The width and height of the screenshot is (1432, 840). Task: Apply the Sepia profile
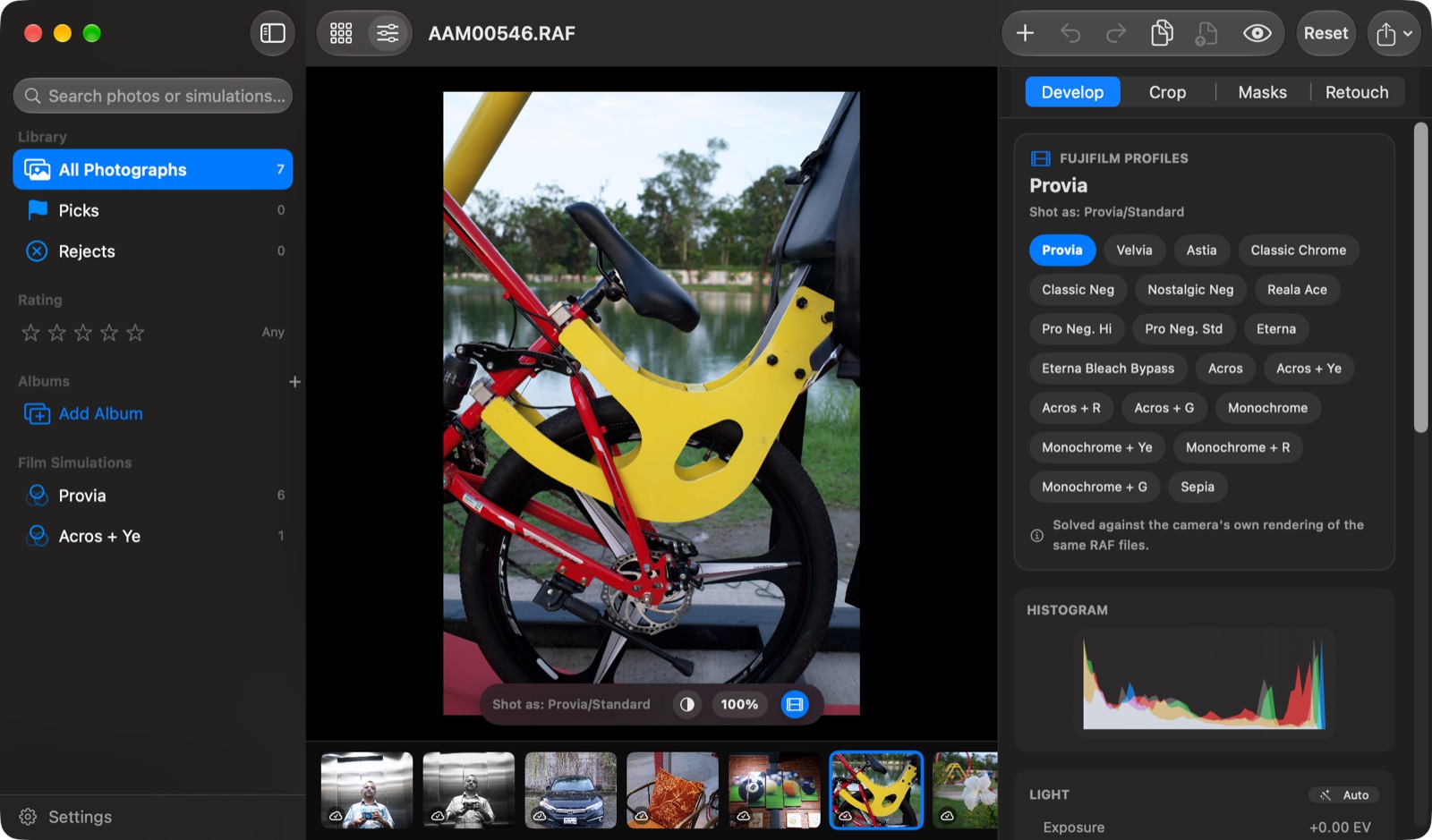[1198, 487]
